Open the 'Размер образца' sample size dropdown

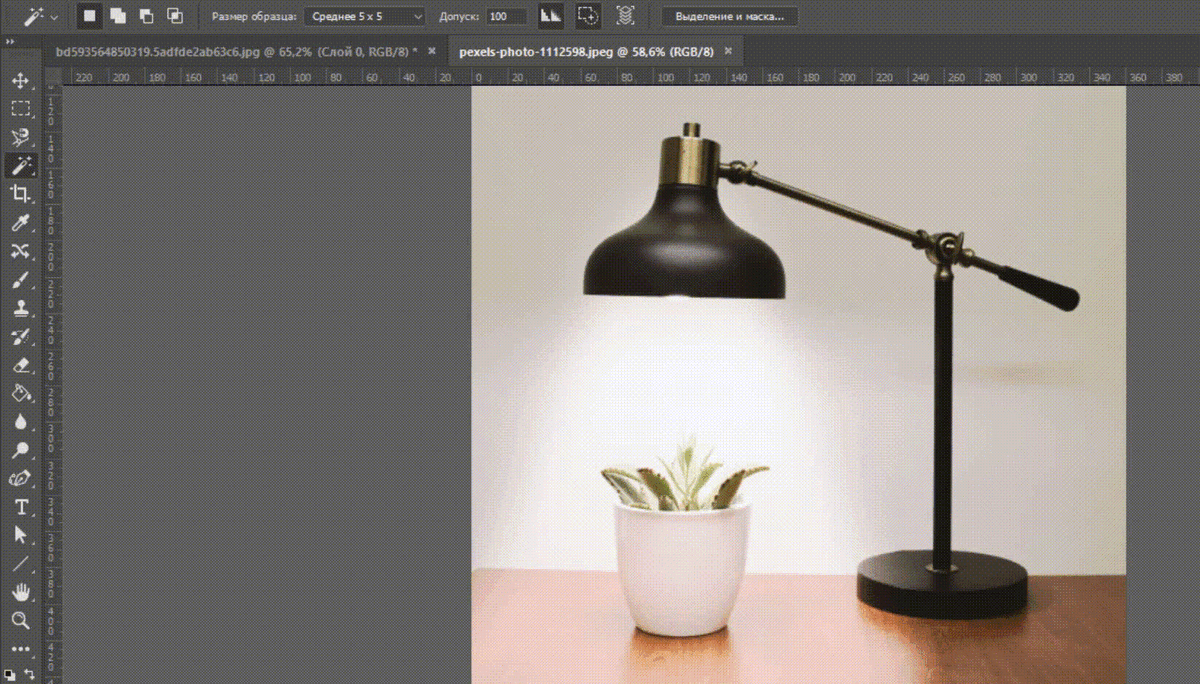364,16
